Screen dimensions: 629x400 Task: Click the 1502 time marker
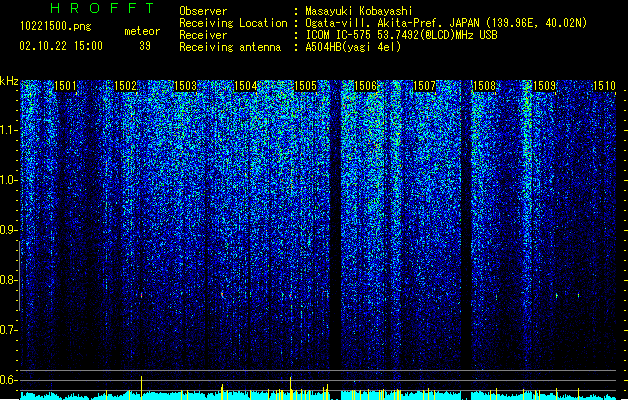126,86
